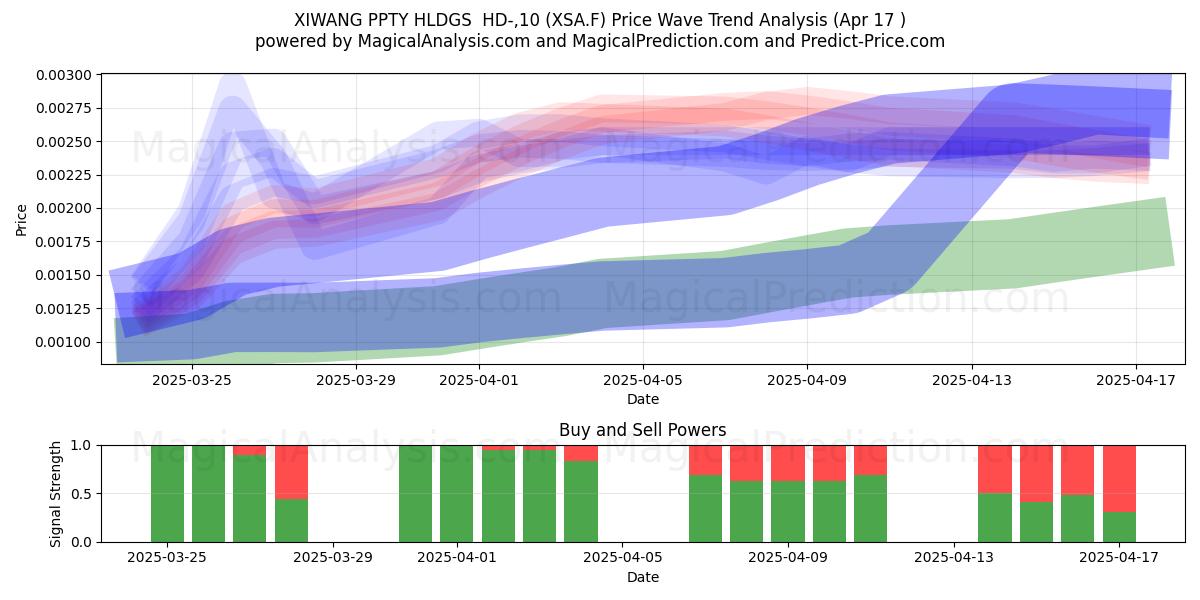Click signal strength tick 1.0
Viewport: 1200px width, 600px height.
82,445
